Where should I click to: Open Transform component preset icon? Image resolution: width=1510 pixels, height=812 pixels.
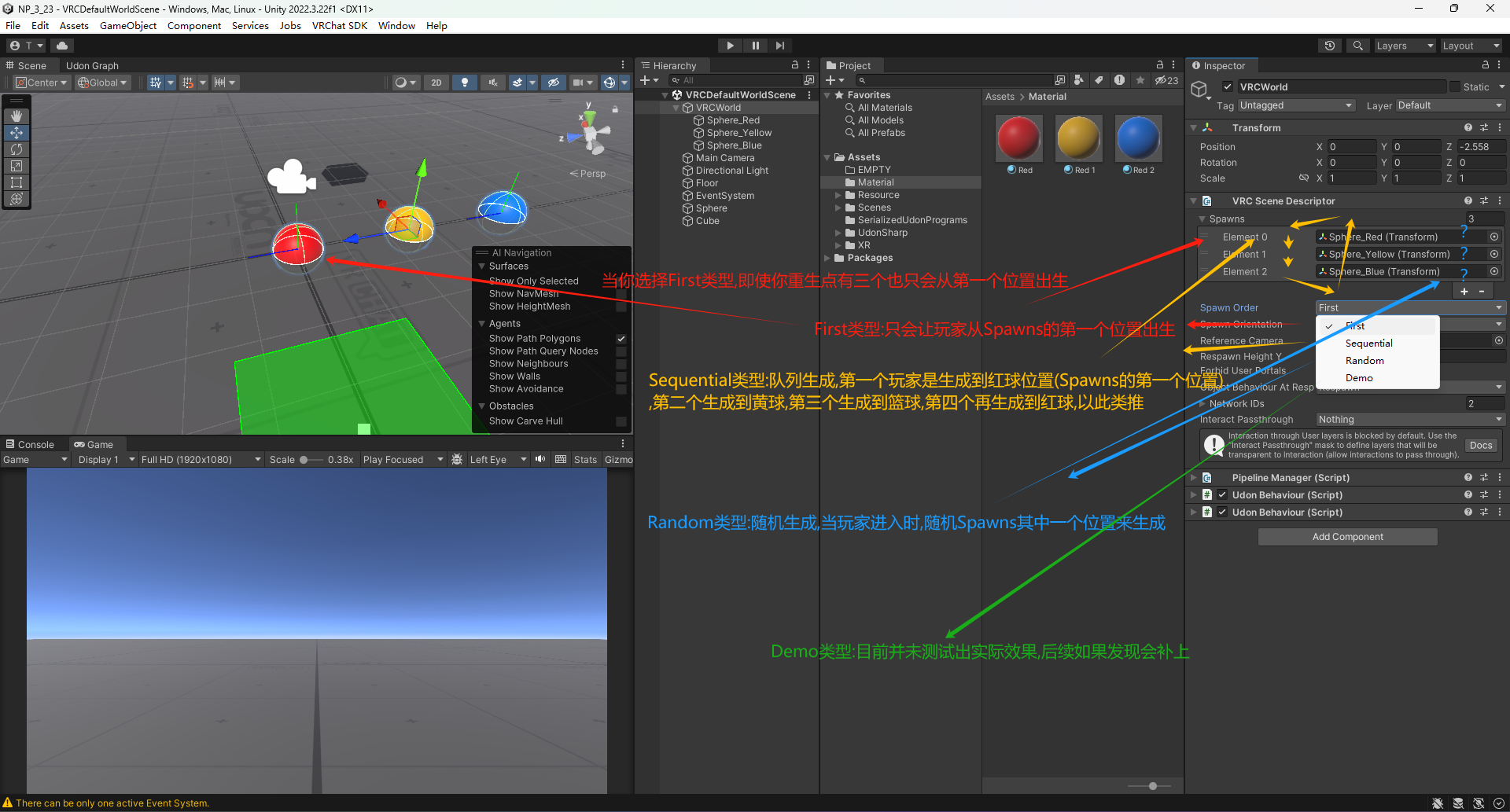coord(1484,127)
